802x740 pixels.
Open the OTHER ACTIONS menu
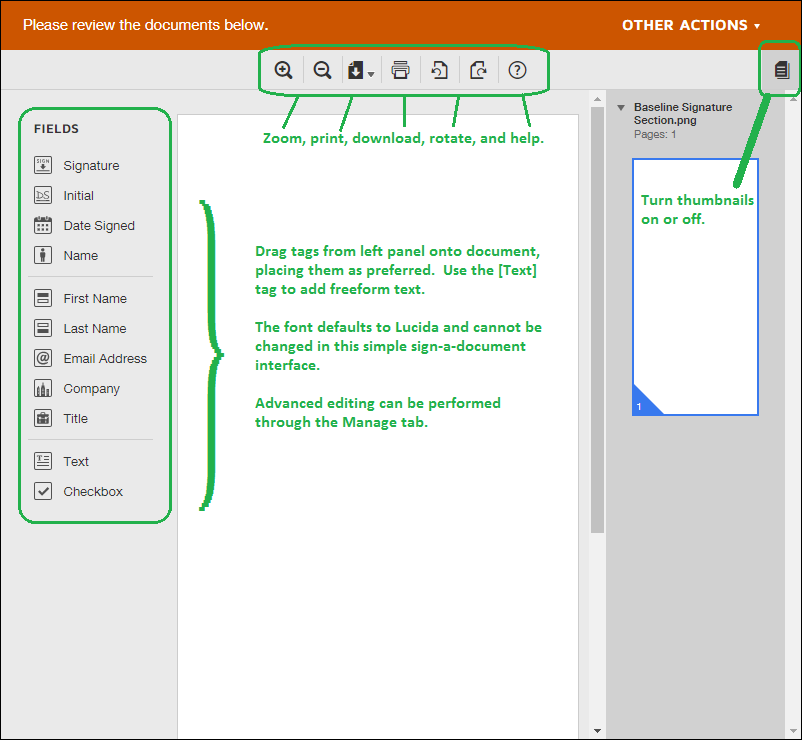(690, 25)
